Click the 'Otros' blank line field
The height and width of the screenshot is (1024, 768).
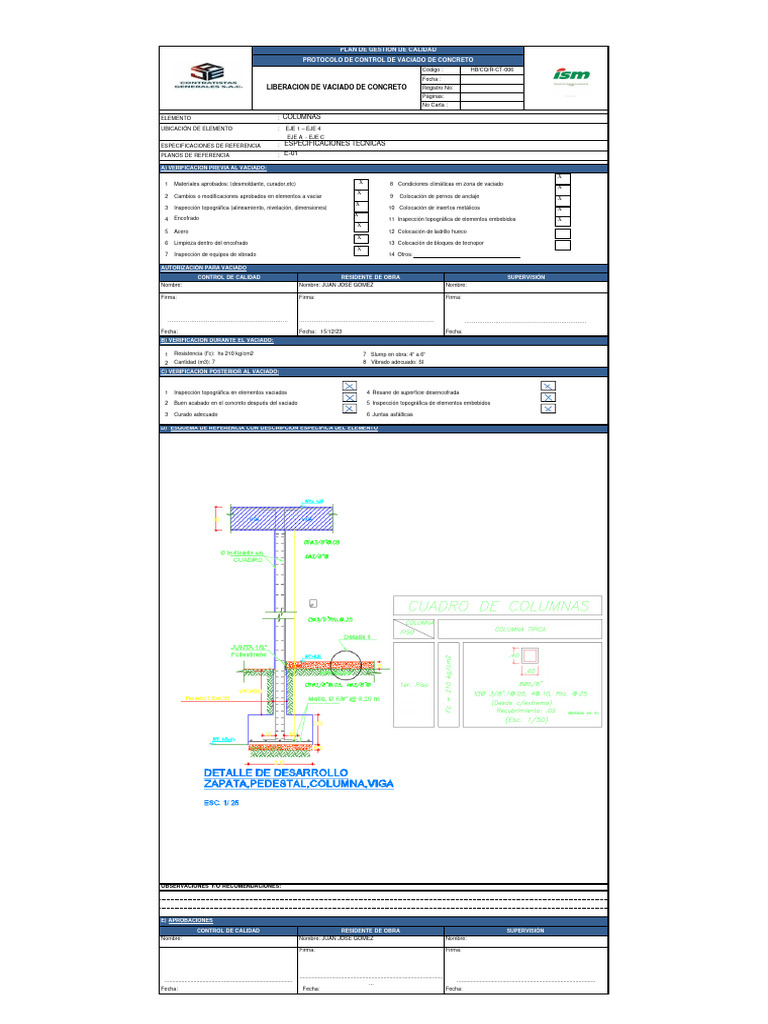click(x=467, y=255)
